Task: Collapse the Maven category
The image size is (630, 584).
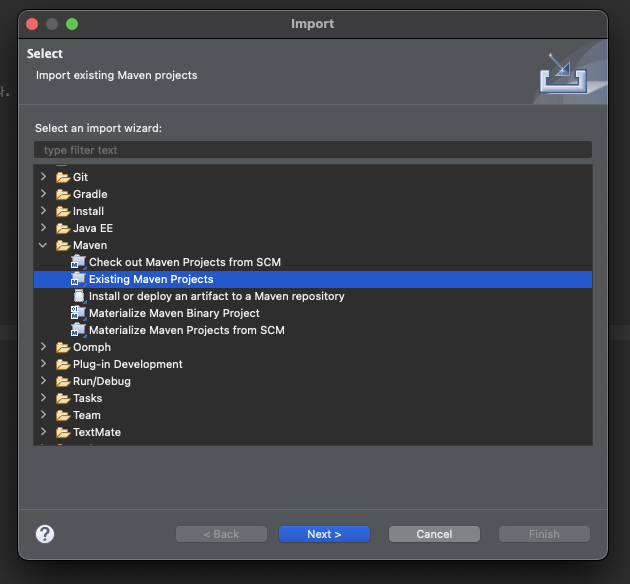Action: pos(43,245)
